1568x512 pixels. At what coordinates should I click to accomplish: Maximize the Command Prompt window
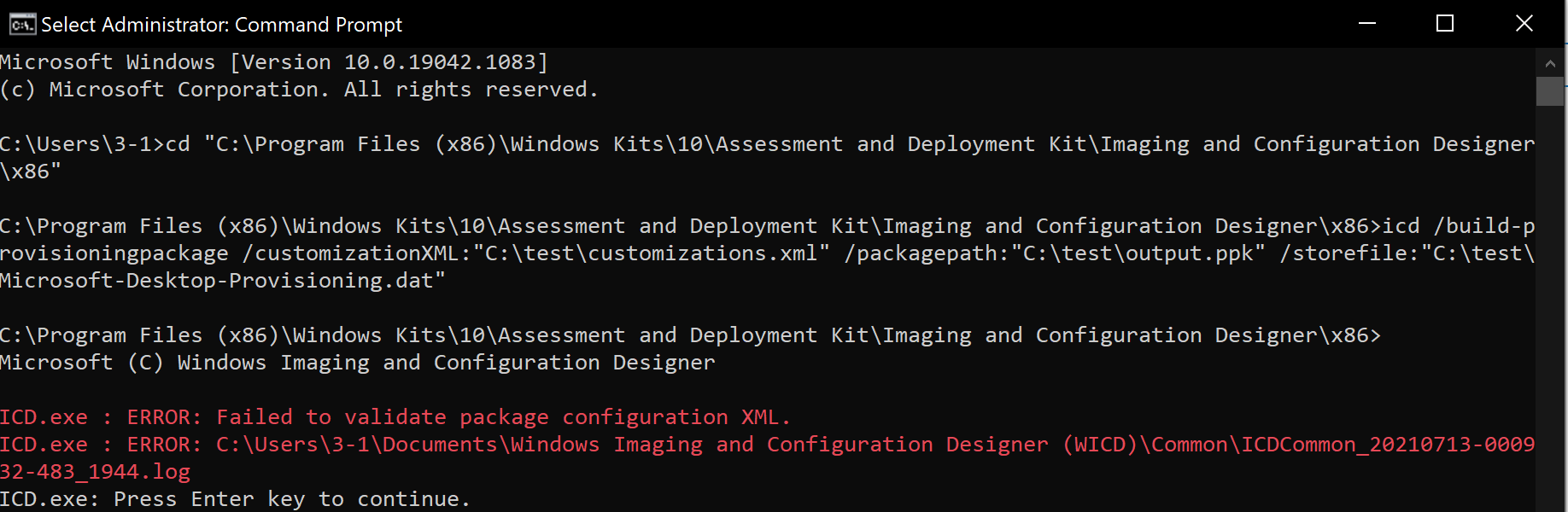point(1445,24)
